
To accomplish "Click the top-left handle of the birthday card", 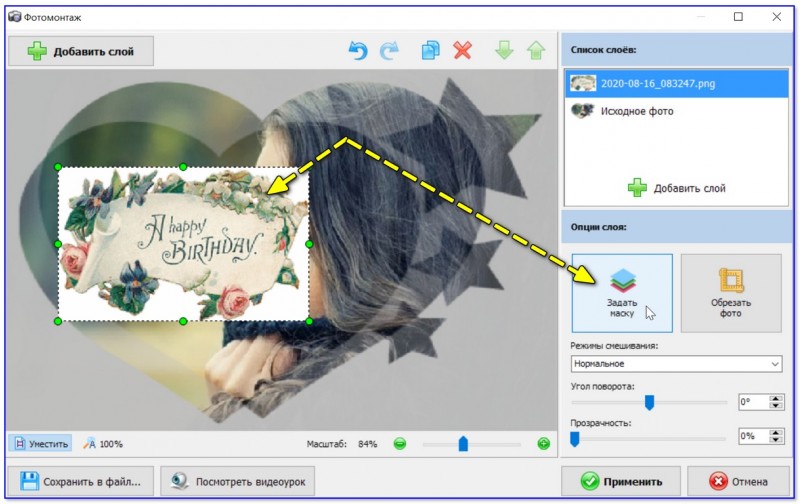I will point(58,167).
